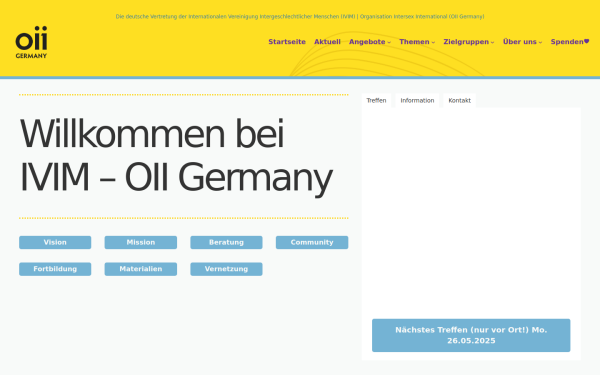The image size is (600, 375).
Task: Switch to the Treffen tab
Action: 376,101
